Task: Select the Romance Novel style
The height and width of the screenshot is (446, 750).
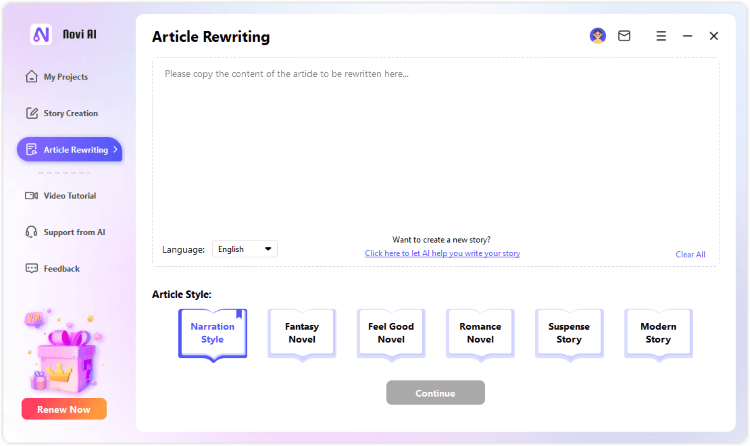Action: pyautogui.click(x=480, y=334)
